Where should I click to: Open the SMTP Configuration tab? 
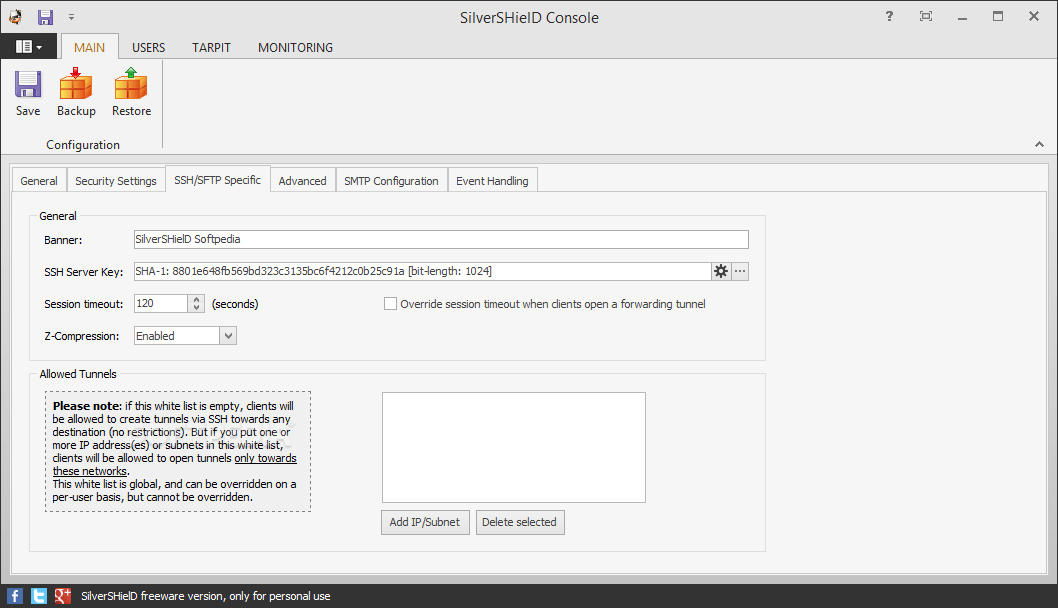(x=391, y=181)
